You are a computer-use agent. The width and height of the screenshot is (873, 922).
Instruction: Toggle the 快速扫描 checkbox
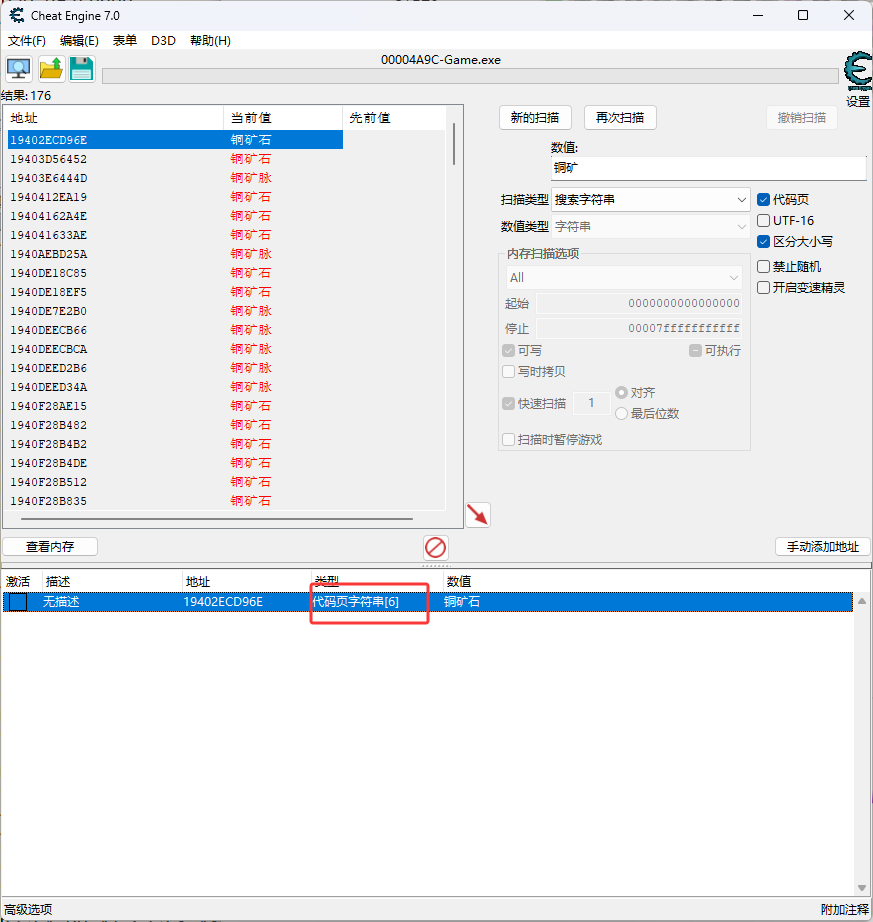[509, 403]
